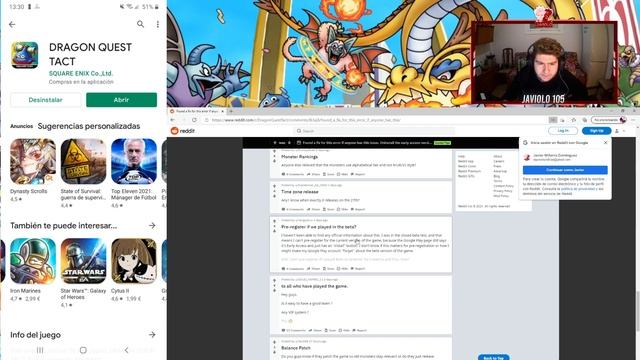The width and height of the screenshot is (640, 360).
Task: Open 'Time zone release' post title
Action: (300, 192)
